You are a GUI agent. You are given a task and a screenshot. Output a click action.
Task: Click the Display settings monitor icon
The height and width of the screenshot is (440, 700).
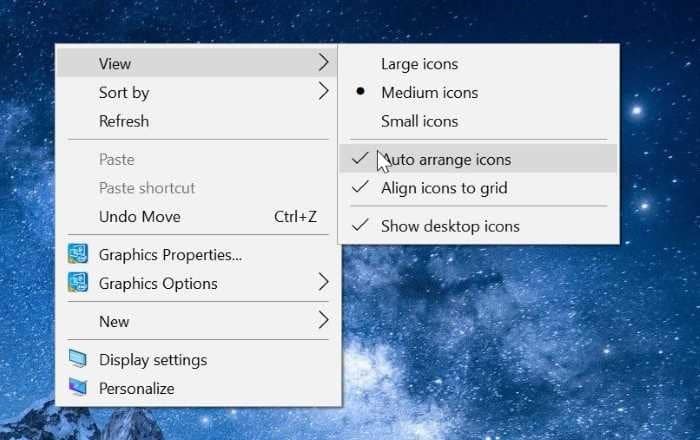click(x=77, y=360)
